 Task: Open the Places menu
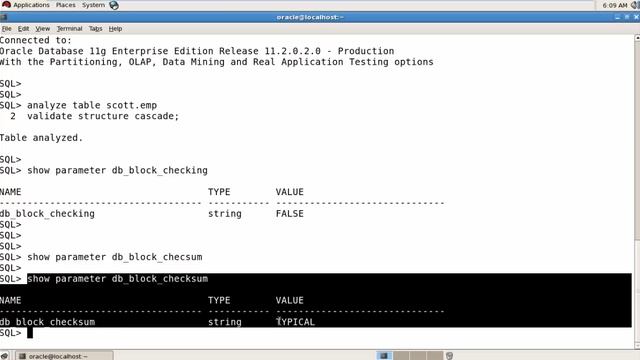coord(65,5)
